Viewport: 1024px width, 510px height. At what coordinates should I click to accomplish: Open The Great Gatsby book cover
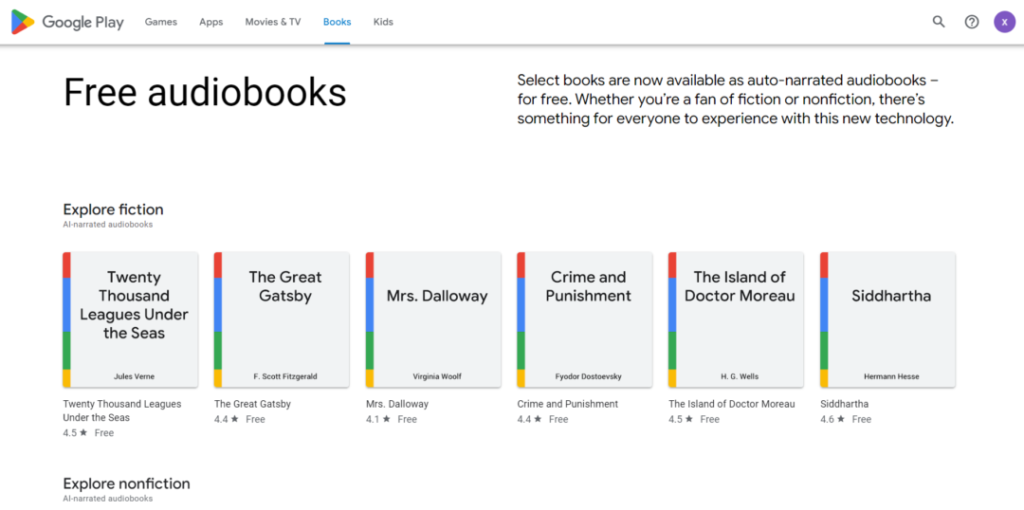coord(281,320)
